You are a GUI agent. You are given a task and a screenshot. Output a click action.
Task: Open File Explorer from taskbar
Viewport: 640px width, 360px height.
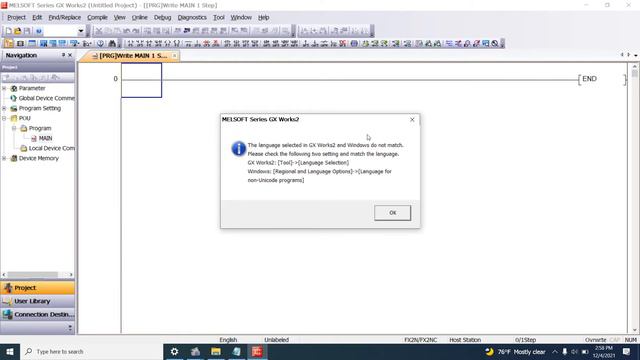pos(216,351)
